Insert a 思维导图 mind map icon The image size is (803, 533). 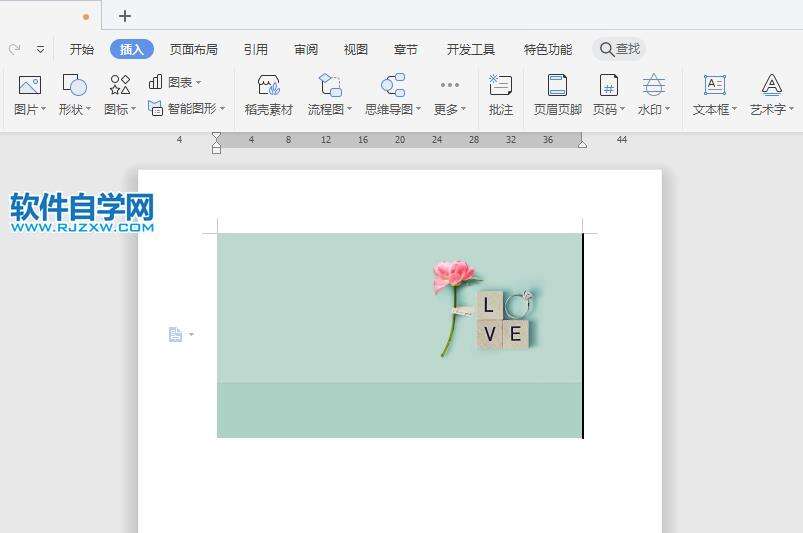click(393, 84)
